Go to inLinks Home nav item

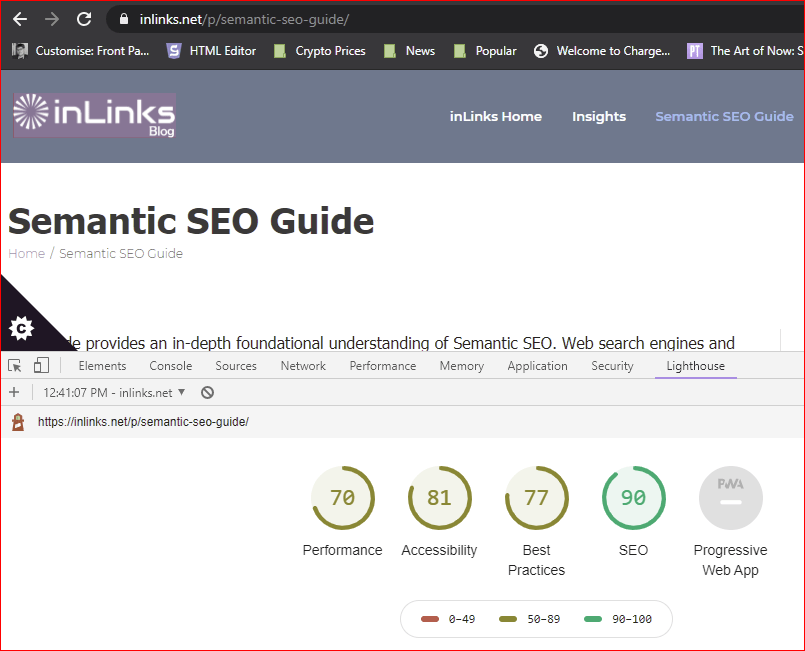(x=495, y=117)
